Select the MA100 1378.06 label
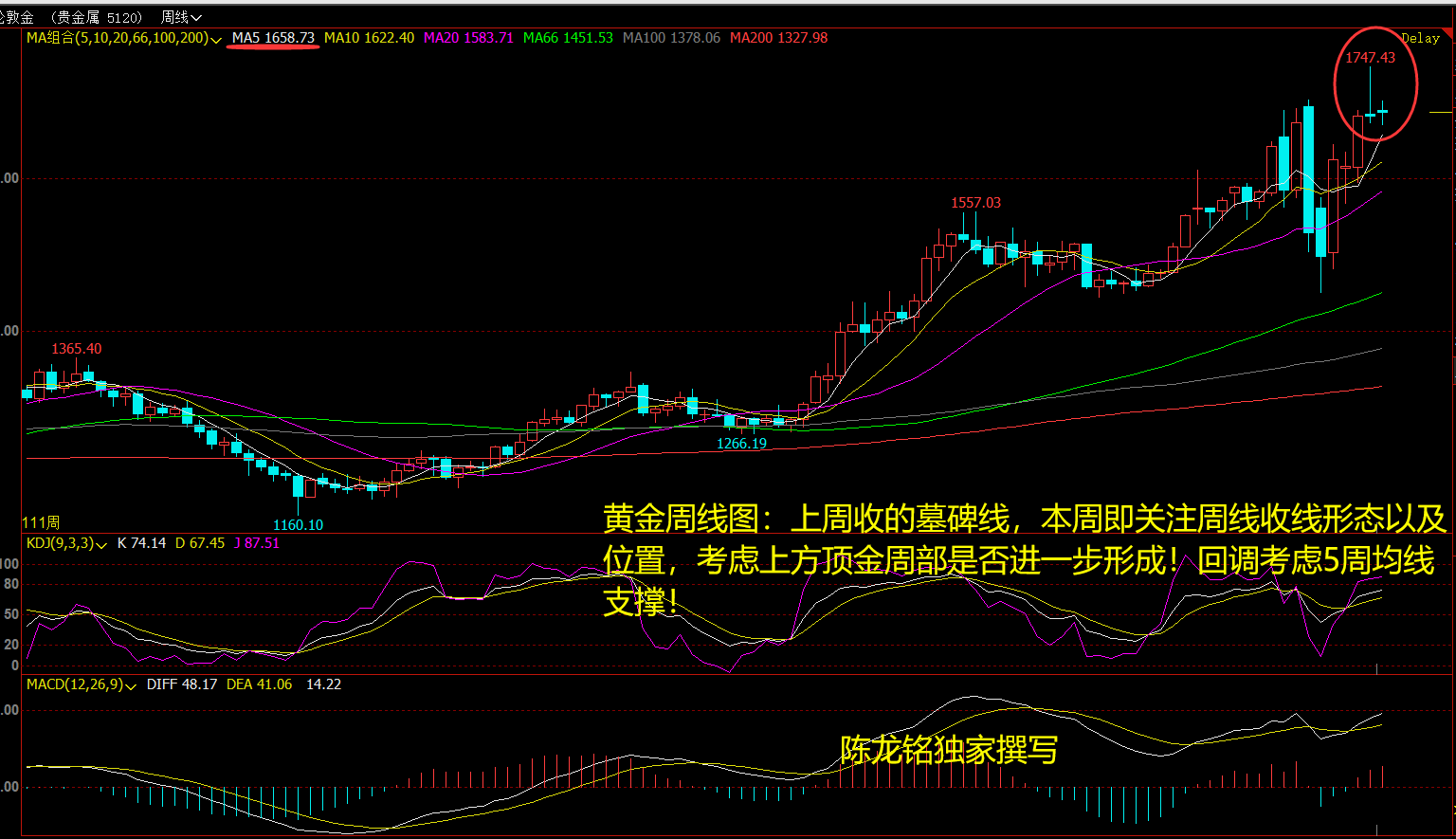Viewport: 1456px width, 839px height. pos(671,38)
